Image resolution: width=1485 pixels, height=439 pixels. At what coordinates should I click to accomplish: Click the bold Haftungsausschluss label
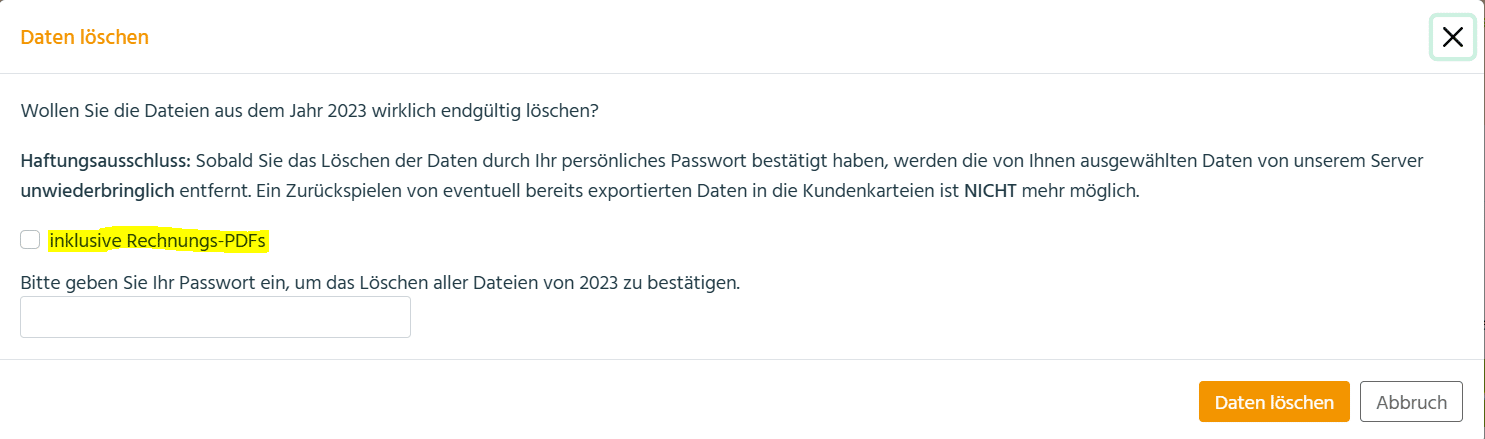(x=106, y=161)
